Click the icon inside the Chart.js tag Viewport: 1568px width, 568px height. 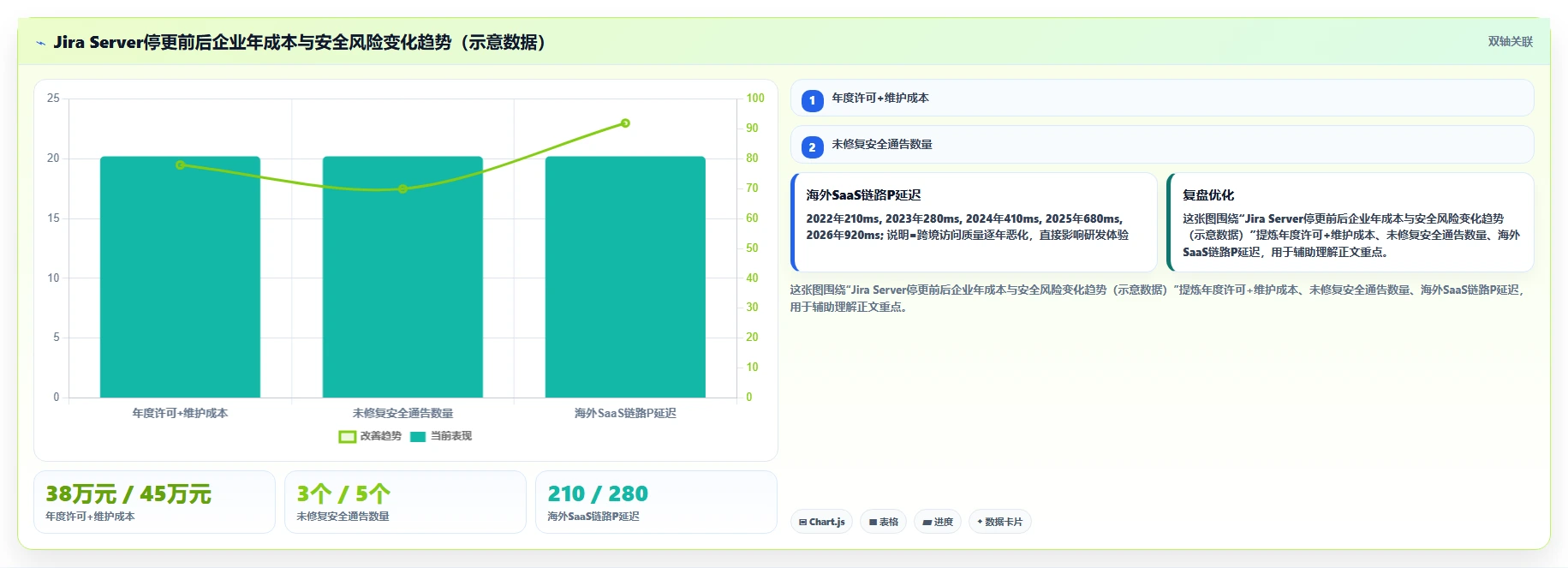click(803, 522)
